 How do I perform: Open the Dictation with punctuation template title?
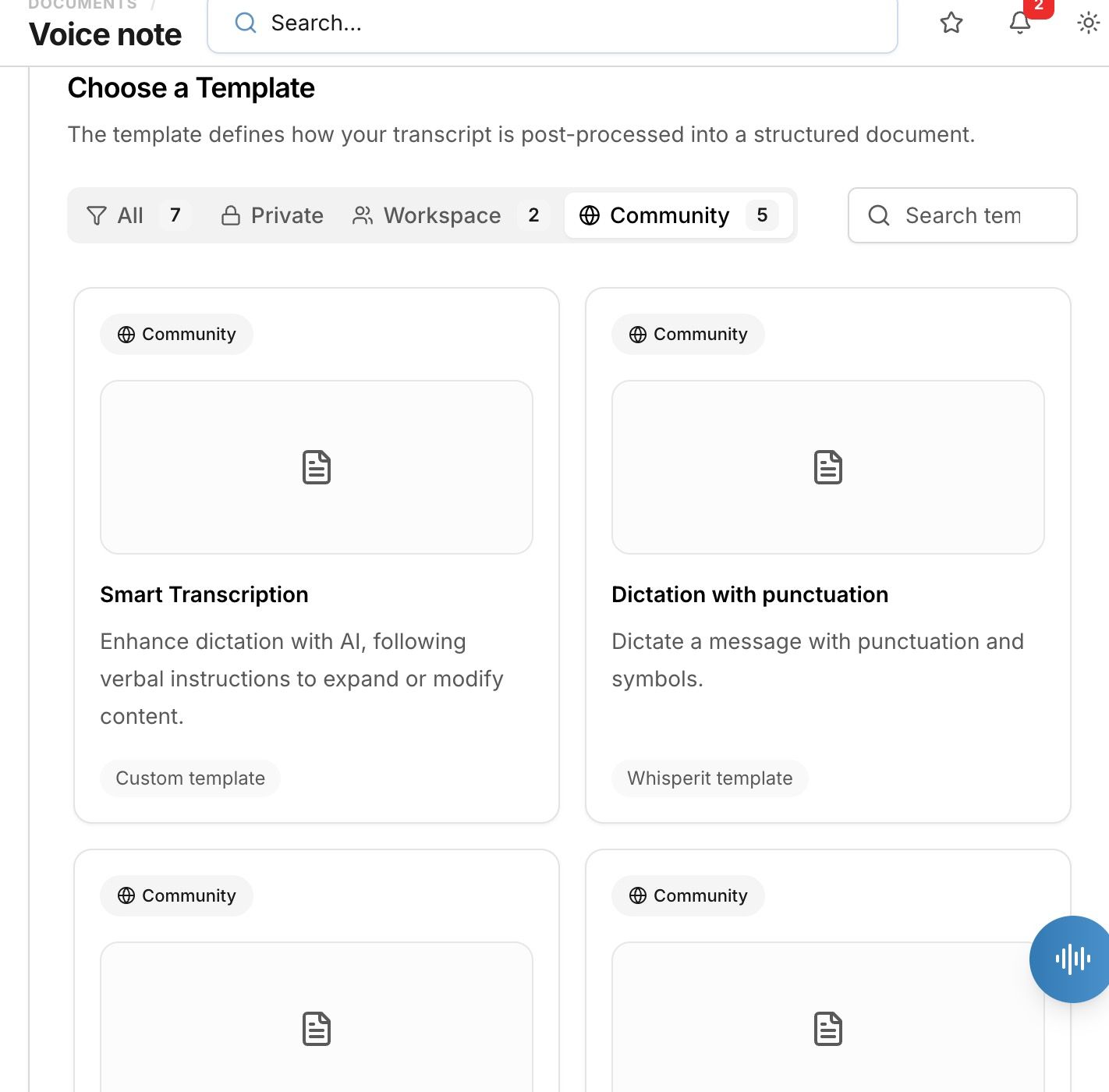click(749, 594)
